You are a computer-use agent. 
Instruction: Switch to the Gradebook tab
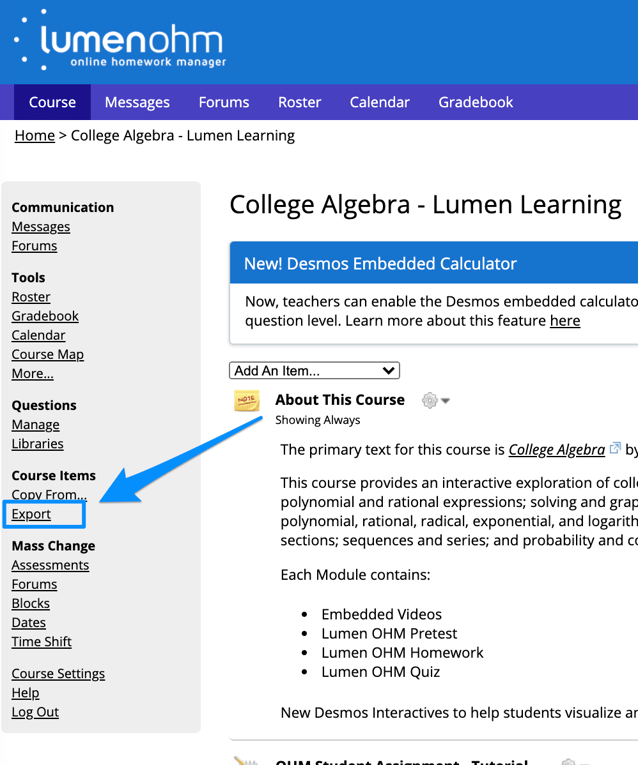(x=475, y=102)
